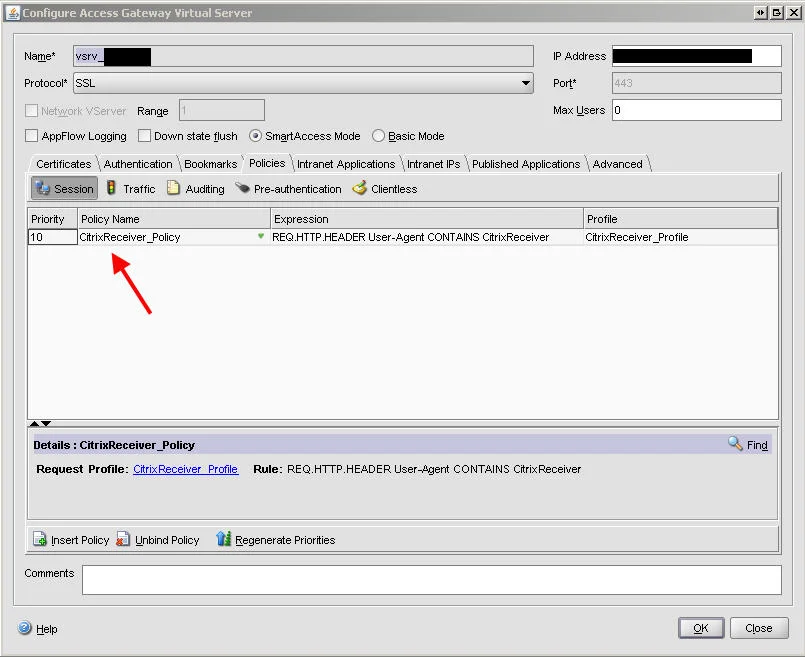Click Unbind Policy button label
This screenshot has height=657, width=805.
167,540
